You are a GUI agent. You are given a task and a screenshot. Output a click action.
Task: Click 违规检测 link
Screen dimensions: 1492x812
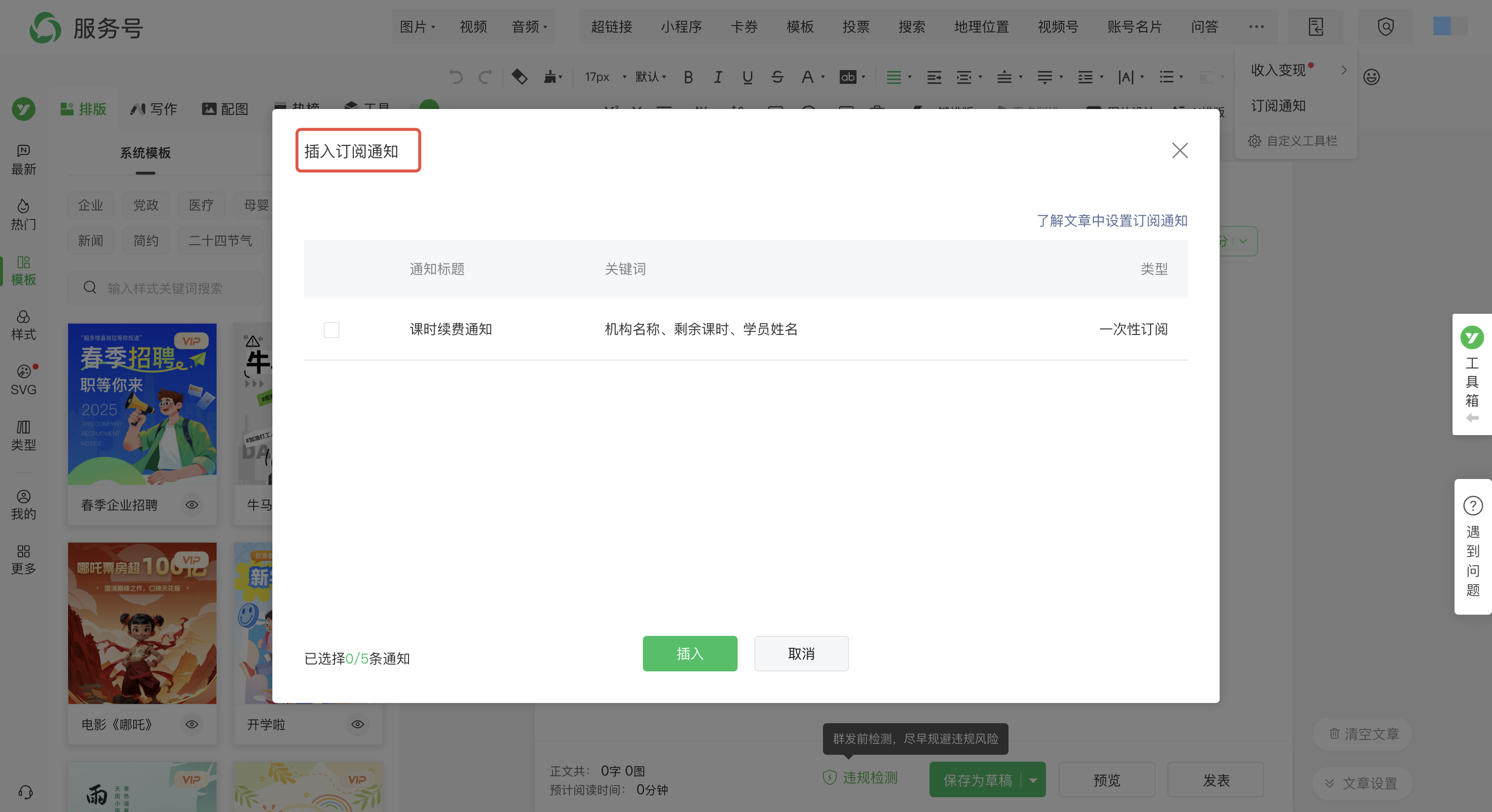859,777
